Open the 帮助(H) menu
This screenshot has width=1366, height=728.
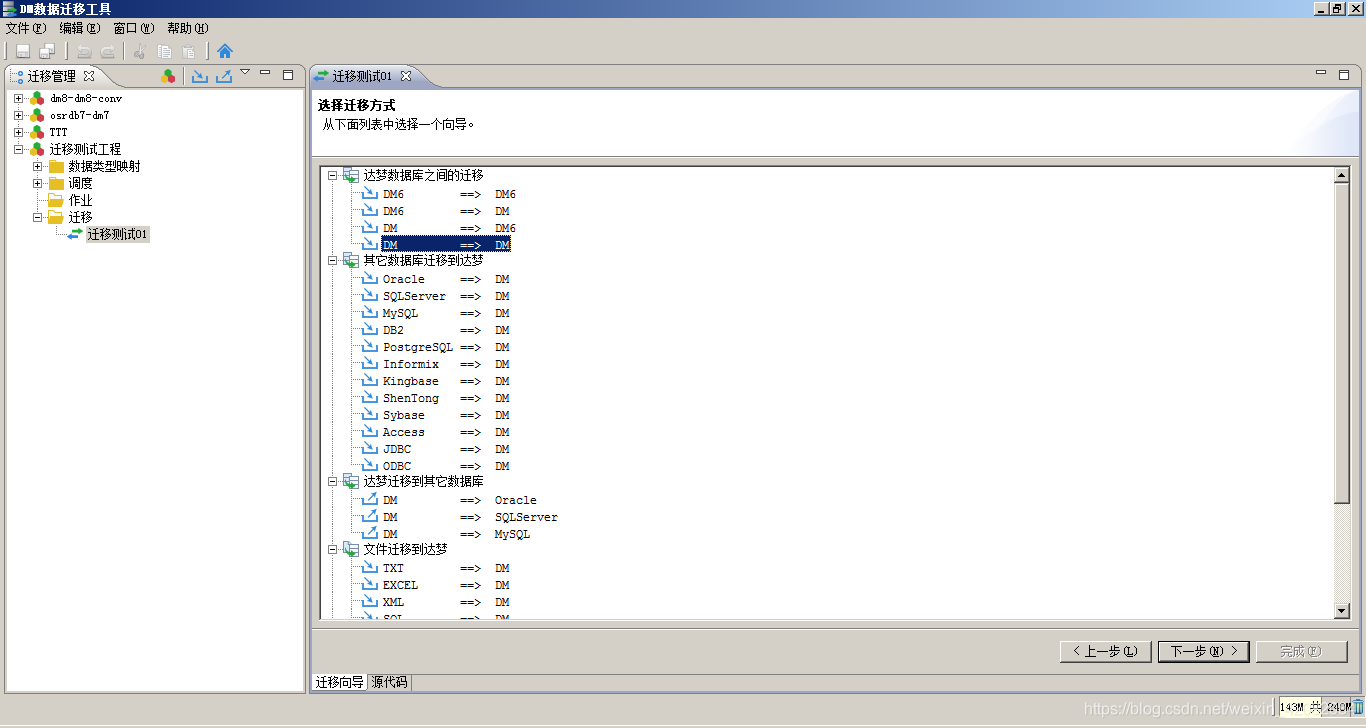click(x=188, y=28)
